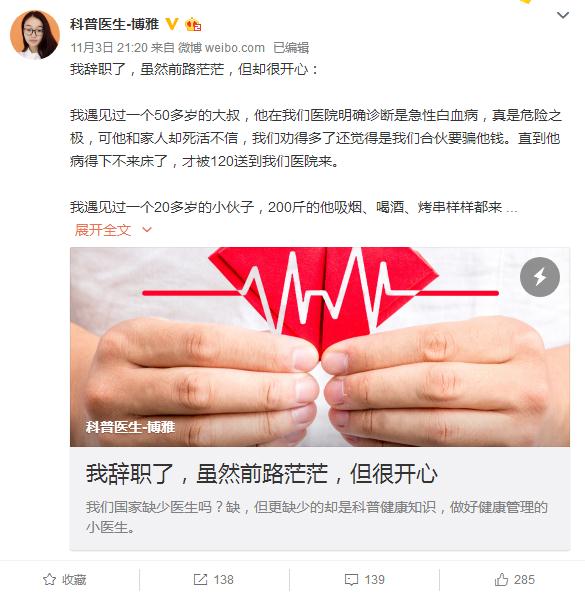Open the comments count 139

click(x=374, y=579)
